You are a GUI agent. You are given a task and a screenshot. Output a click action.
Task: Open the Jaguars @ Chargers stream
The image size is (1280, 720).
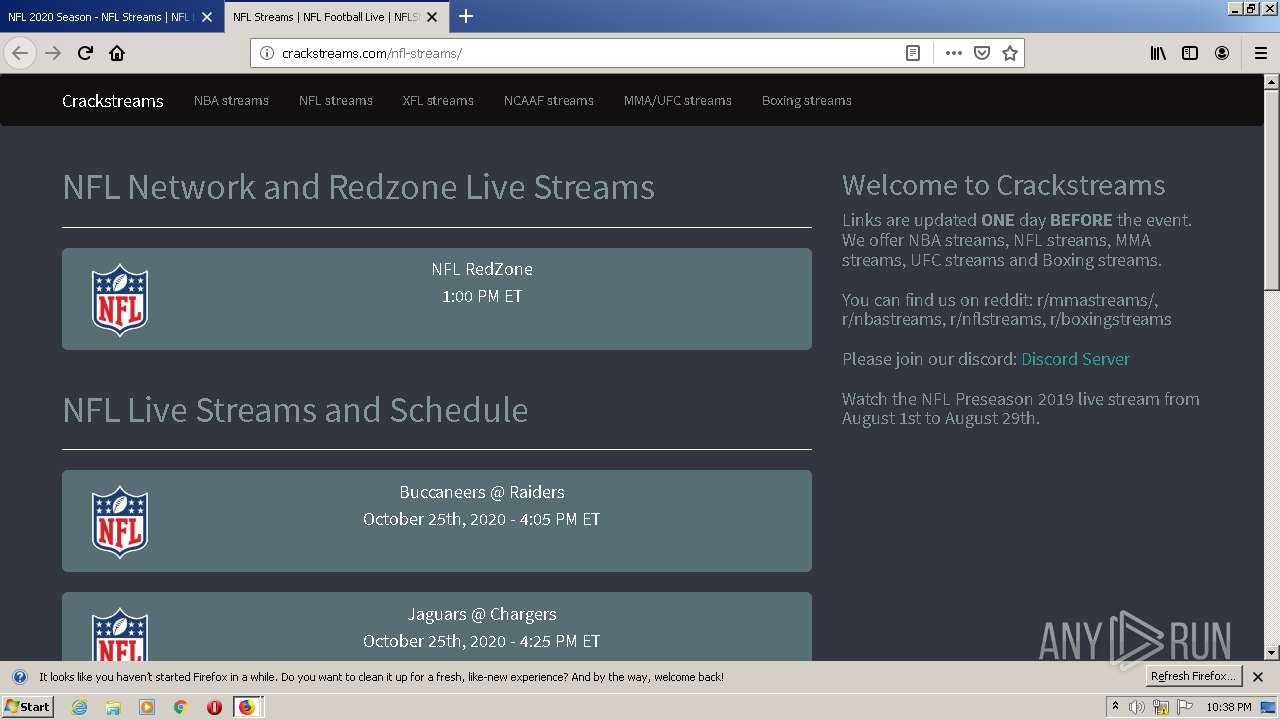pos(482,614)
